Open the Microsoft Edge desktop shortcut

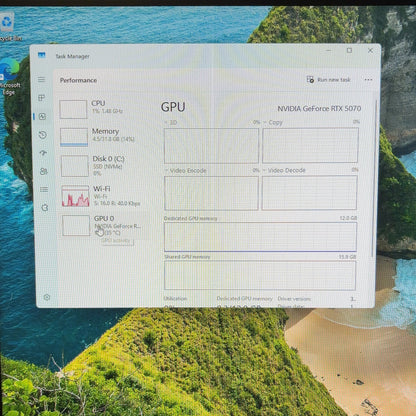tap(9, 77)
